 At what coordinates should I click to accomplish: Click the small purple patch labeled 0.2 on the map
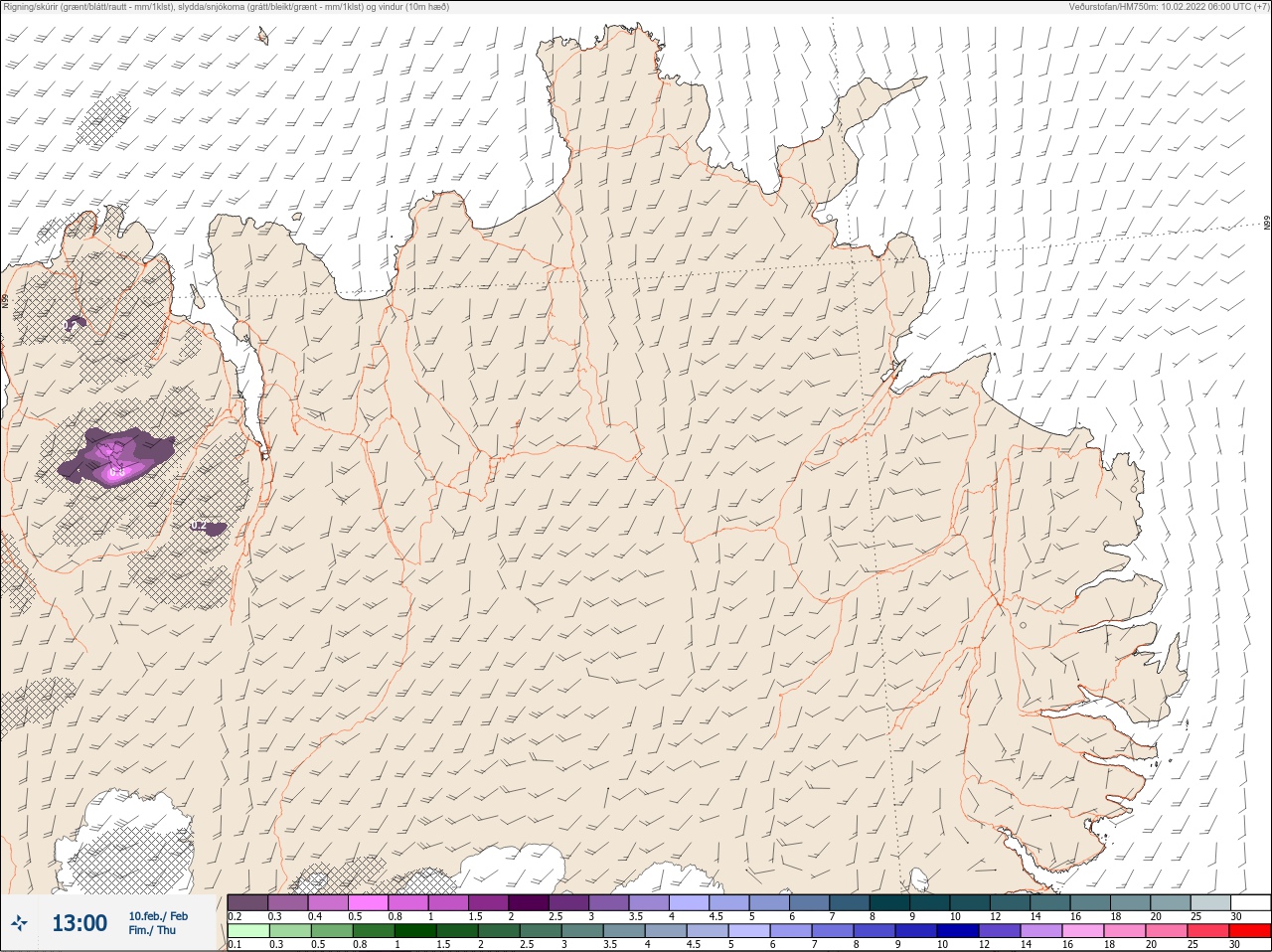[208, 527]
